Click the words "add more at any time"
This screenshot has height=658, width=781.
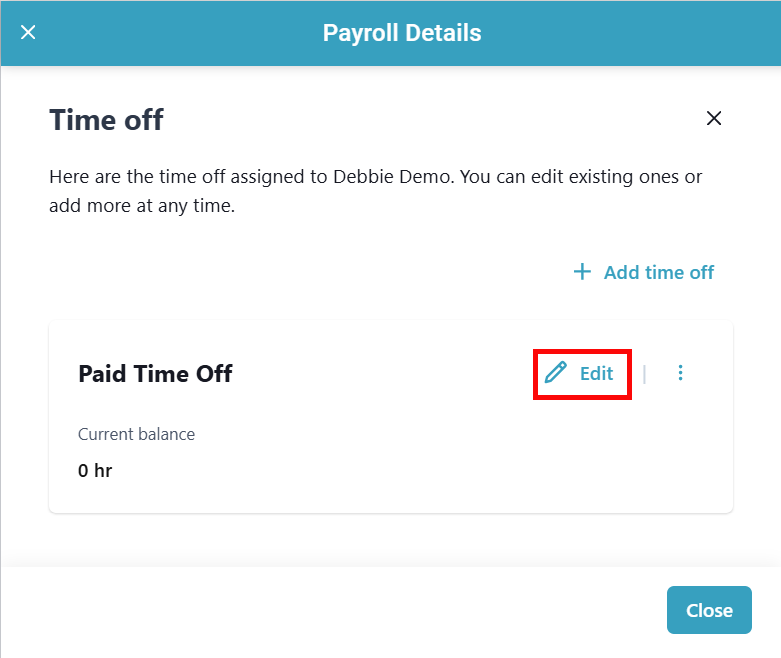click(x=141, y=207)
